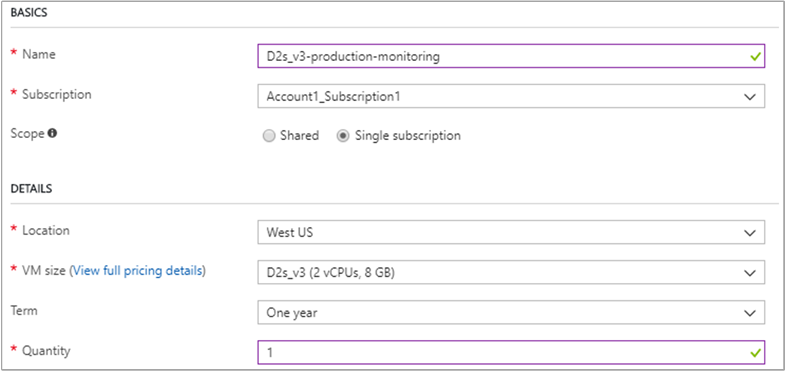
Task: Click the Quantity field label
Action: (x=46, y=350)
